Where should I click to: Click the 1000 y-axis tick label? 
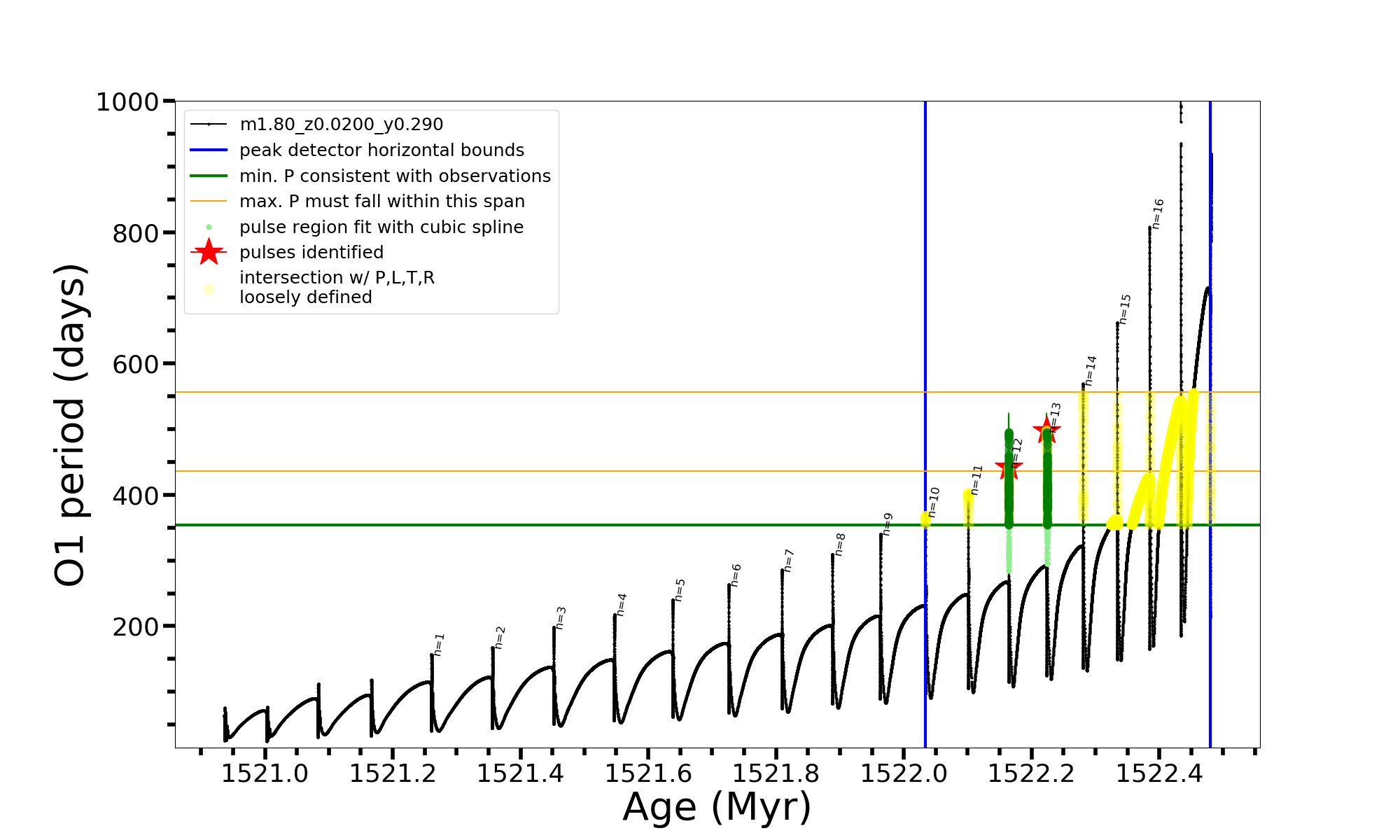click(127, 102)
